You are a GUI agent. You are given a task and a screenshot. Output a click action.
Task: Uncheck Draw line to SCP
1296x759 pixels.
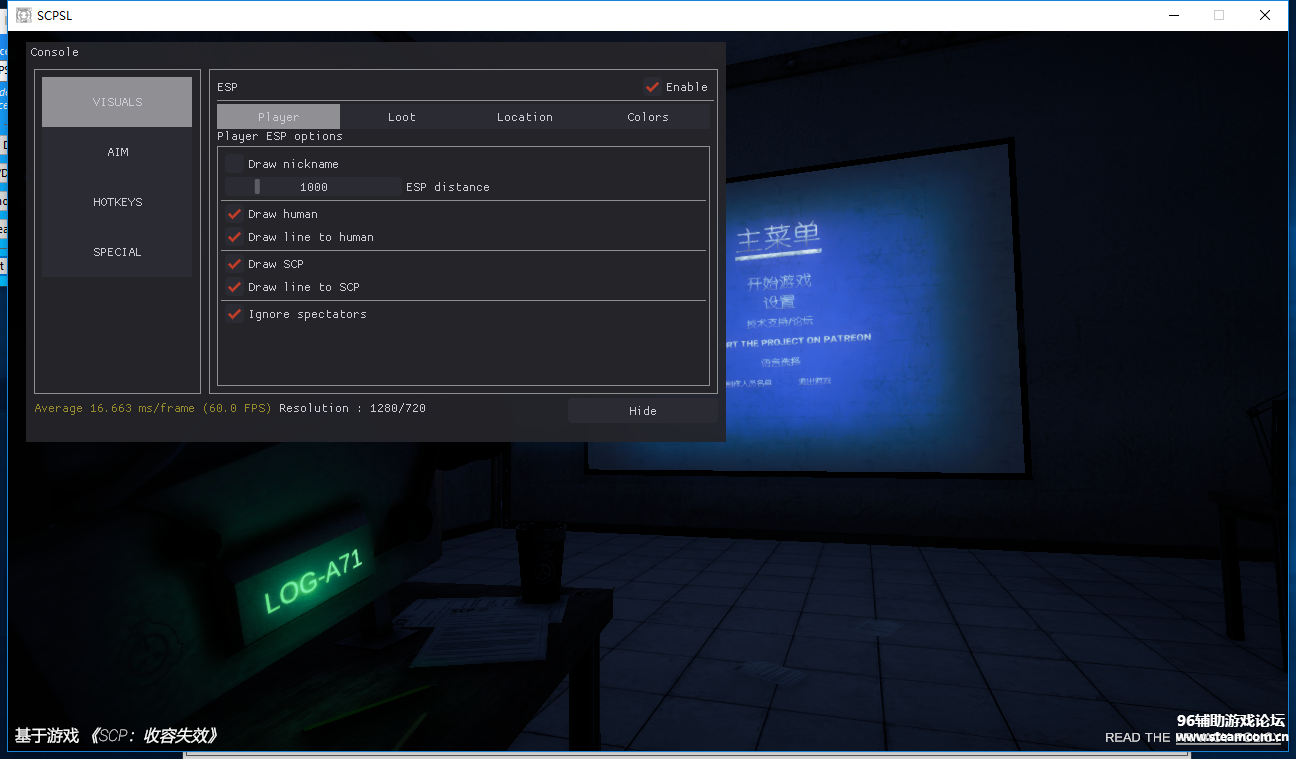[234, 287]
